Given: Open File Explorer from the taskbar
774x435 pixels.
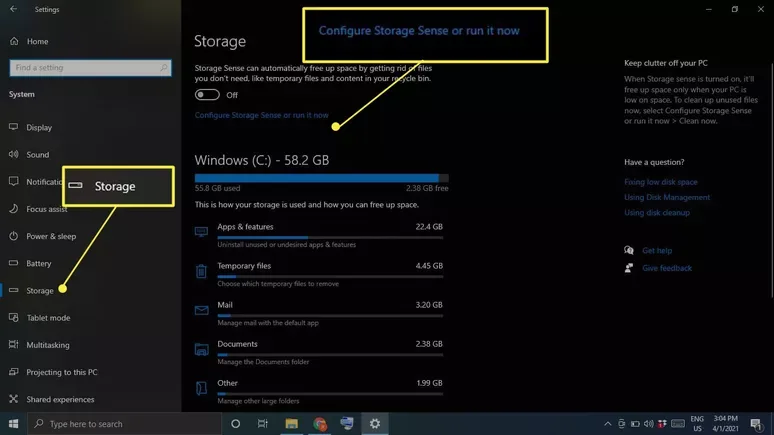Looking at the screenshot, I should pyautogui.click(x=291, y=424).
